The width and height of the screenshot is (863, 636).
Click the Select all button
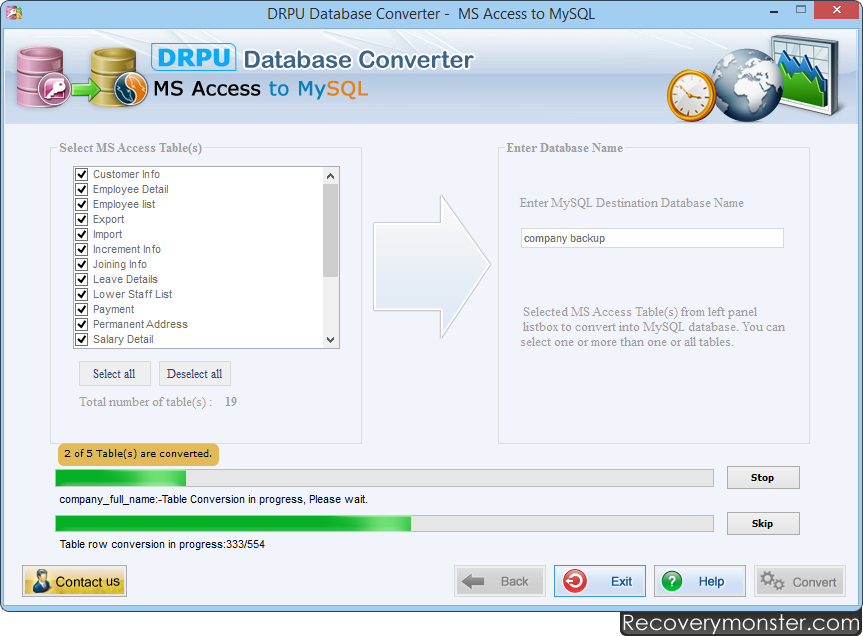(x=114, y=374)
